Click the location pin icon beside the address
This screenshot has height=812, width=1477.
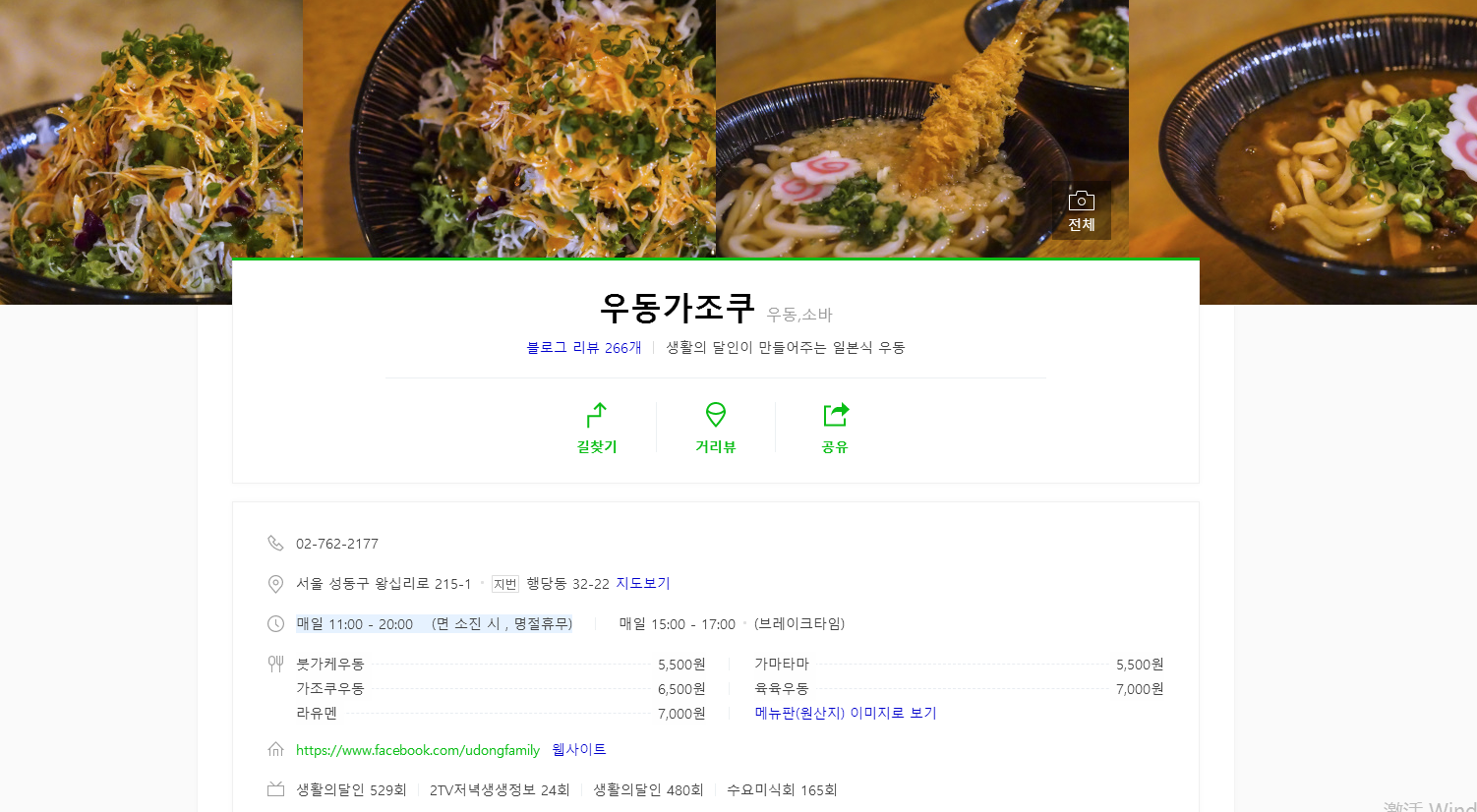(275, 584)
